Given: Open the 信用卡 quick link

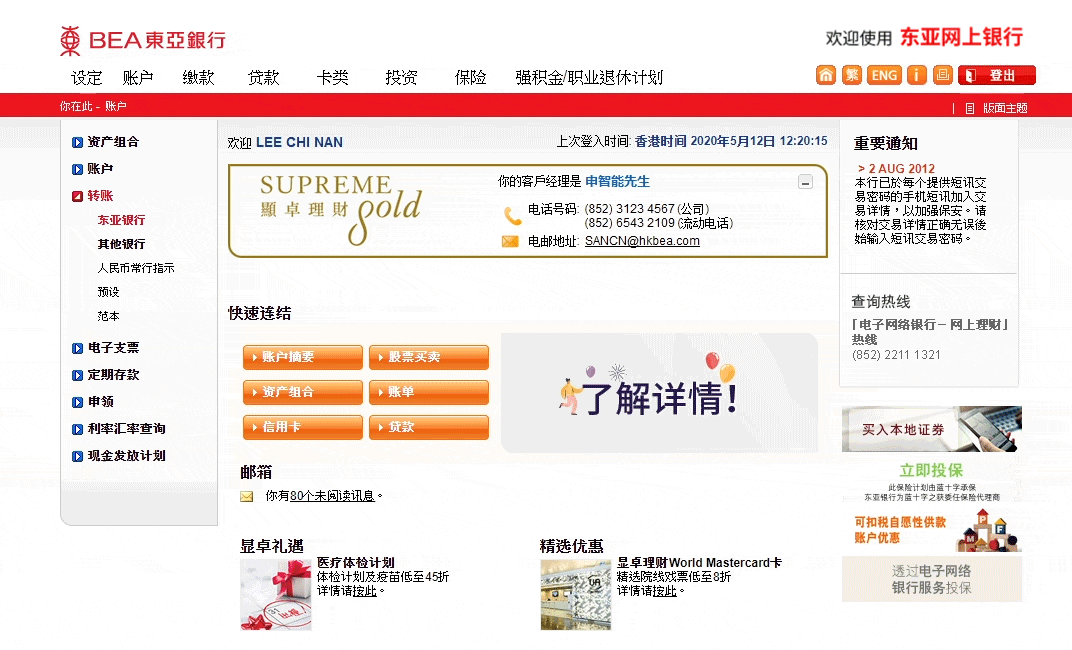Looking at the screenshot, I should [303, 427].
